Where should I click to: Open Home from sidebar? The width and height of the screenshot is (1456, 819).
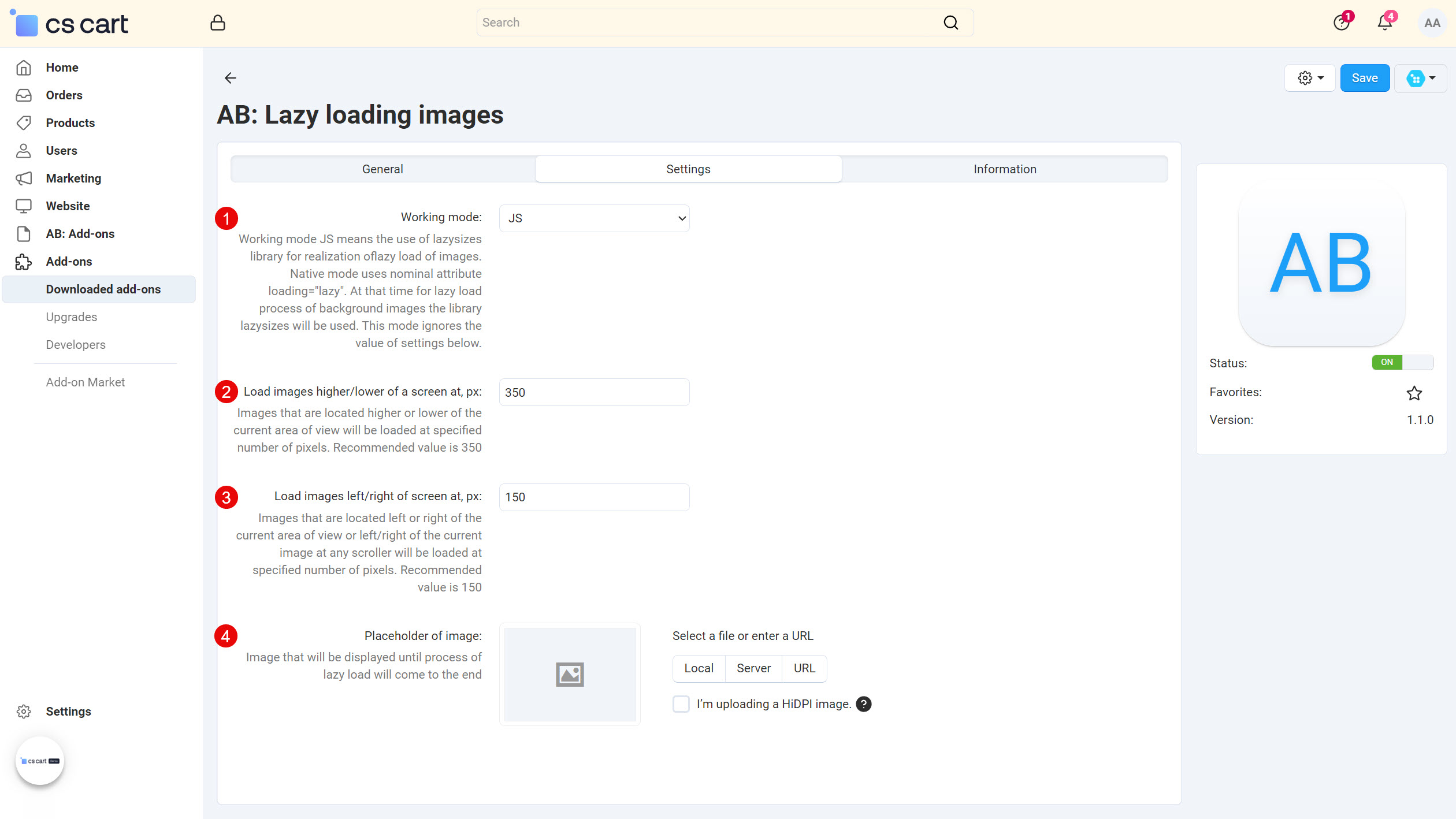coord(62,68)
